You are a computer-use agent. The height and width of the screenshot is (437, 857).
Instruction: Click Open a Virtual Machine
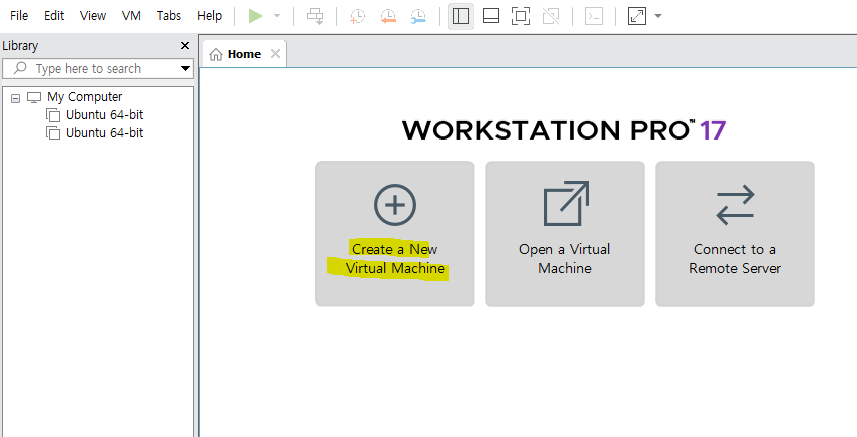coord(565,234)
